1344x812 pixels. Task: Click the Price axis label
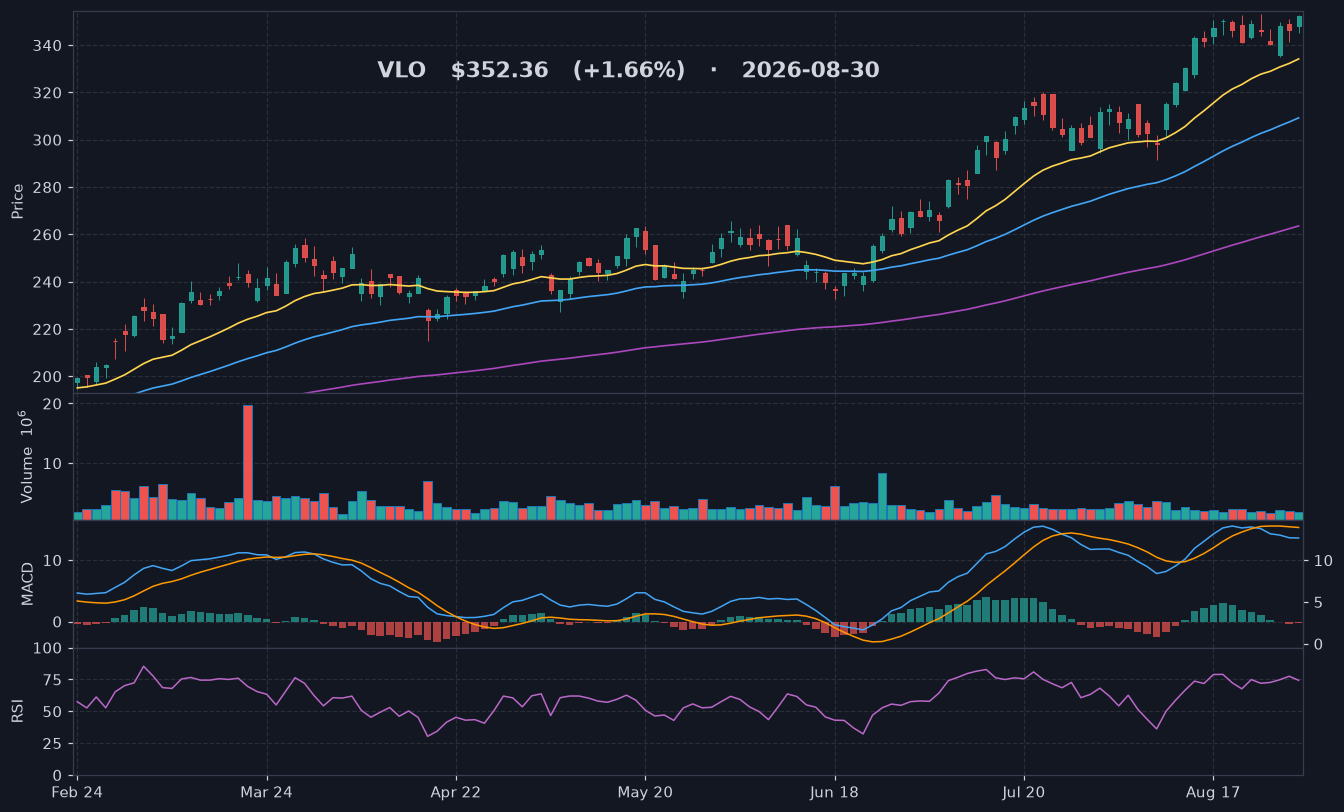[x=18, y=201]
